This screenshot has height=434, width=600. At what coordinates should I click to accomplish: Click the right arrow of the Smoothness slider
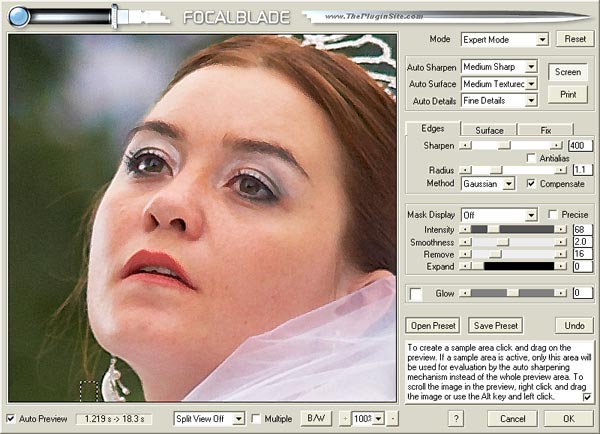coord(561,242)
